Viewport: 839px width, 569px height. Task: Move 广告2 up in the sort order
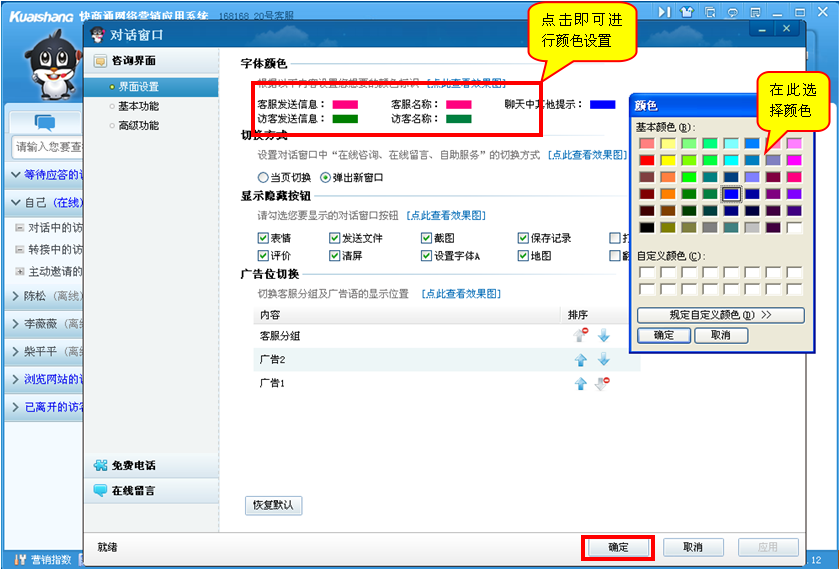point(581,360)
